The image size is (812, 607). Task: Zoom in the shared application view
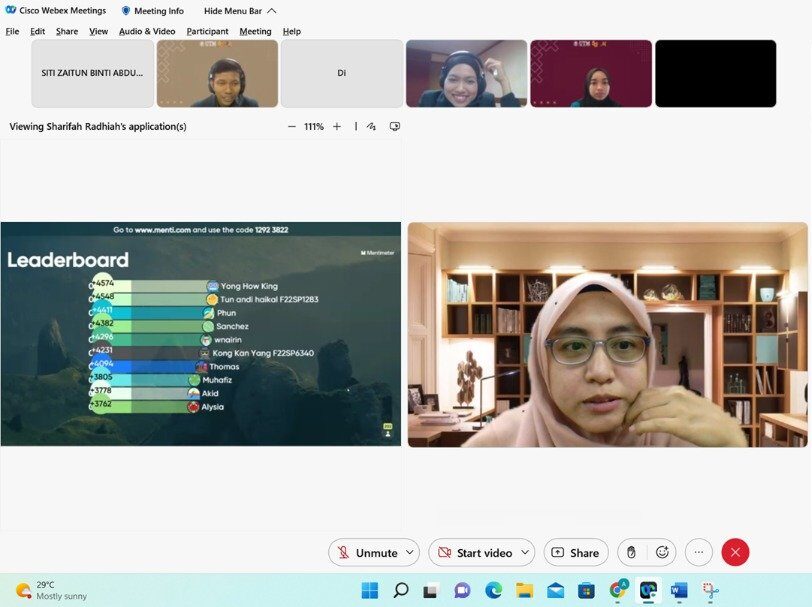(x=337, y=127)
